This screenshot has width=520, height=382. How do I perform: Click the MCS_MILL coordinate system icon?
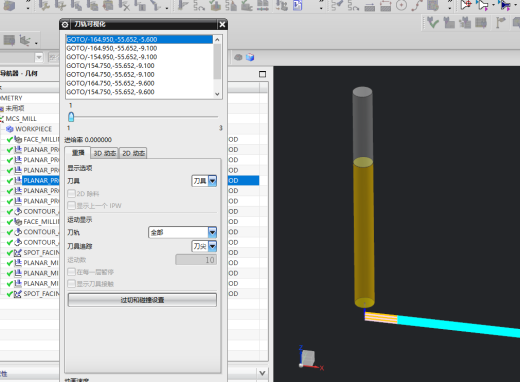click(x=2, y=119)
